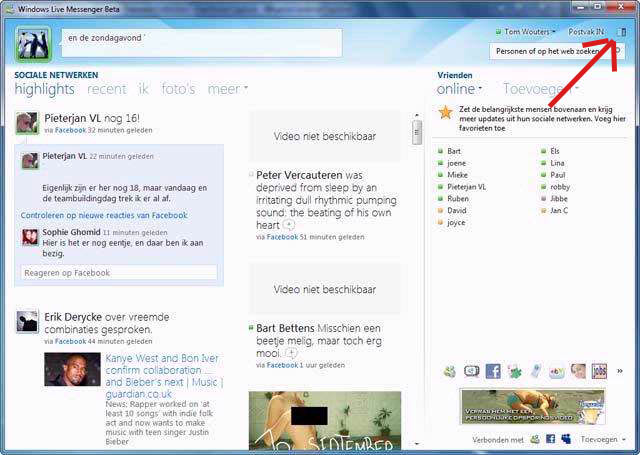This screenshot has height=455, width=640.
Task: Click the penguin profile picture
Action: tap(33, 44)
